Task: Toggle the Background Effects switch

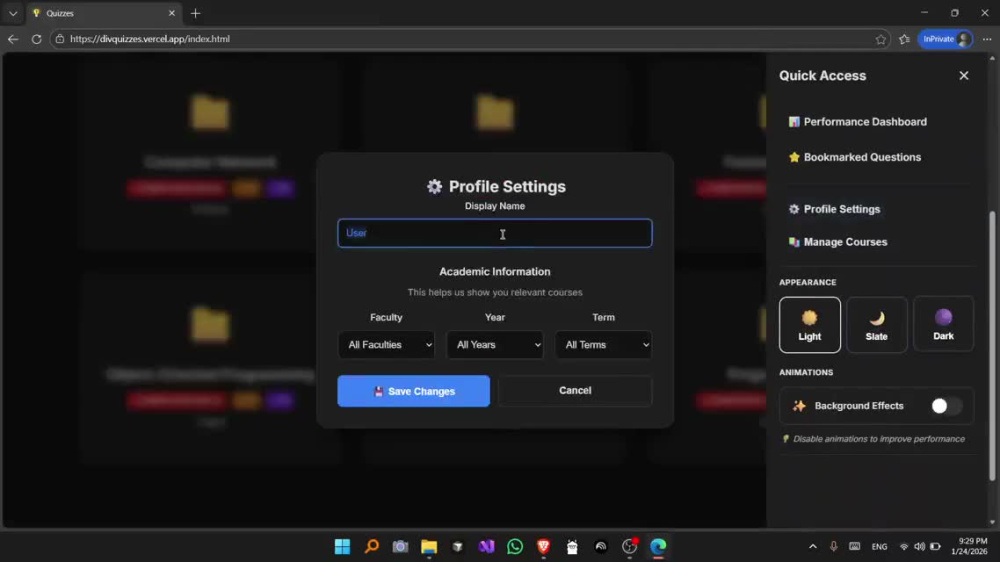Action: [x=946, y=406]
